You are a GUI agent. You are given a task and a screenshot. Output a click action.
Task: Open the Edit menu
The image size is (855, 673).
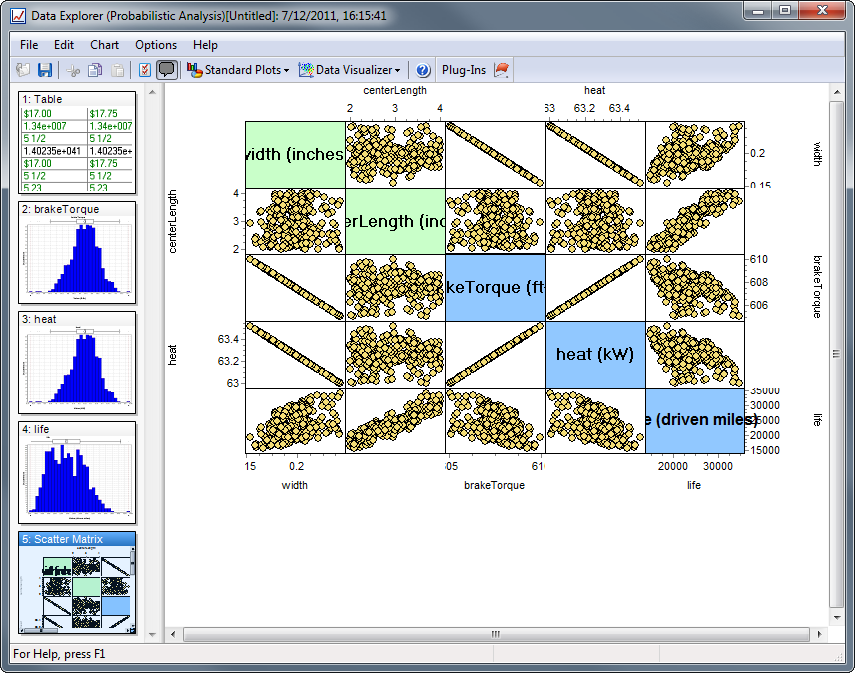coord(64,45)
